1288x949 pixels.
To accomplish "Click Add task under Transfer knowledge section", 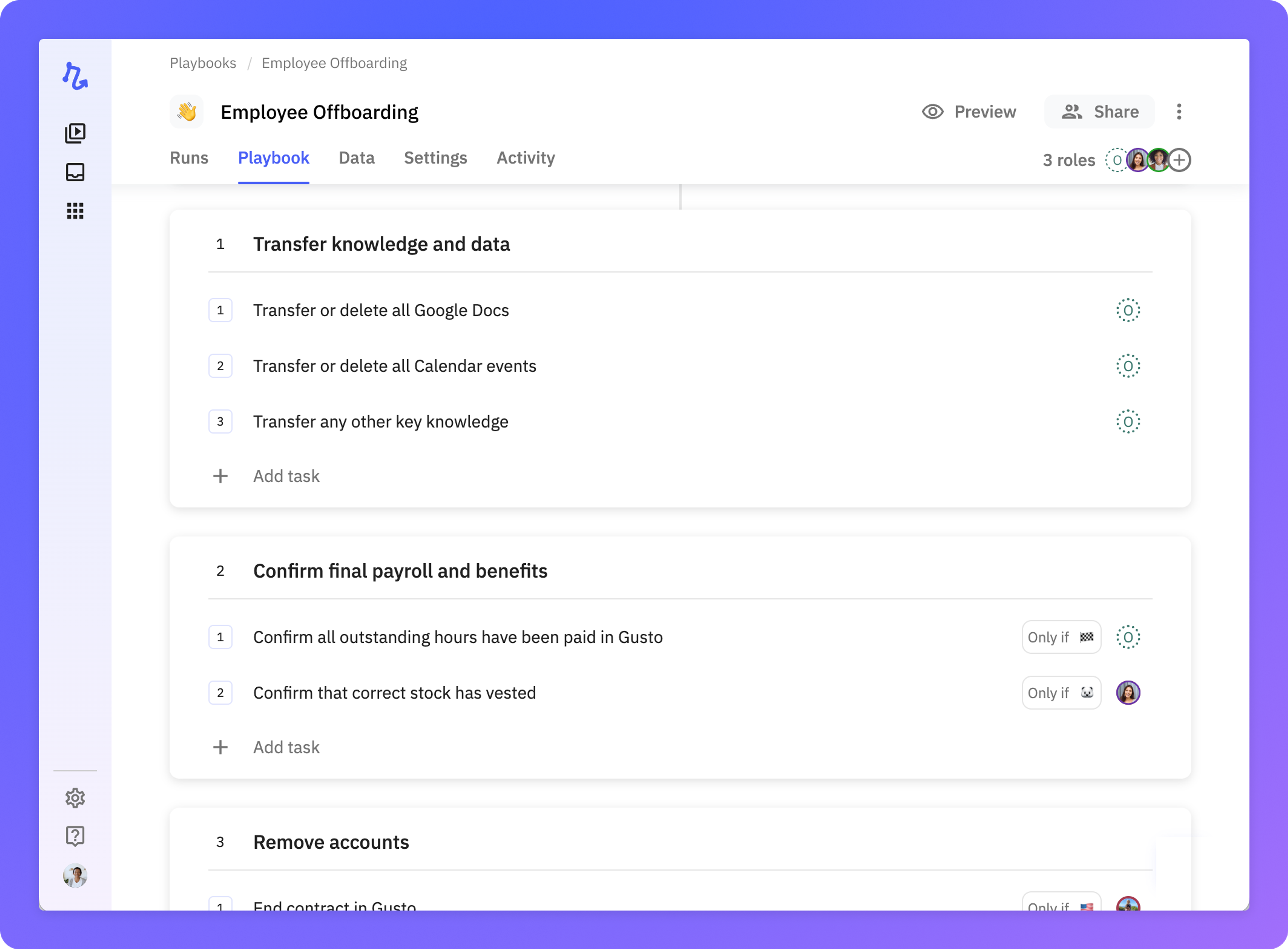I will click(286, 476).
